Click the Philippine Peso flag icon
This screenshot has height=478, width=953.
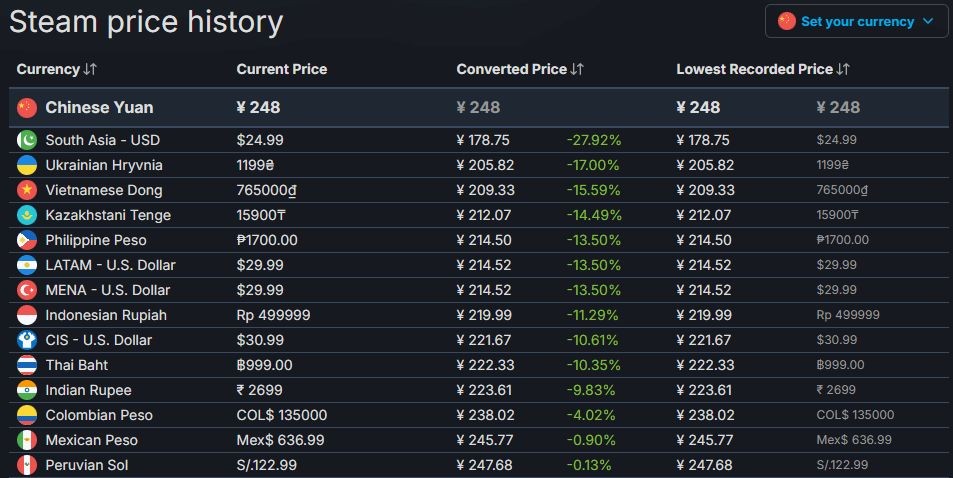coord(27,240)
